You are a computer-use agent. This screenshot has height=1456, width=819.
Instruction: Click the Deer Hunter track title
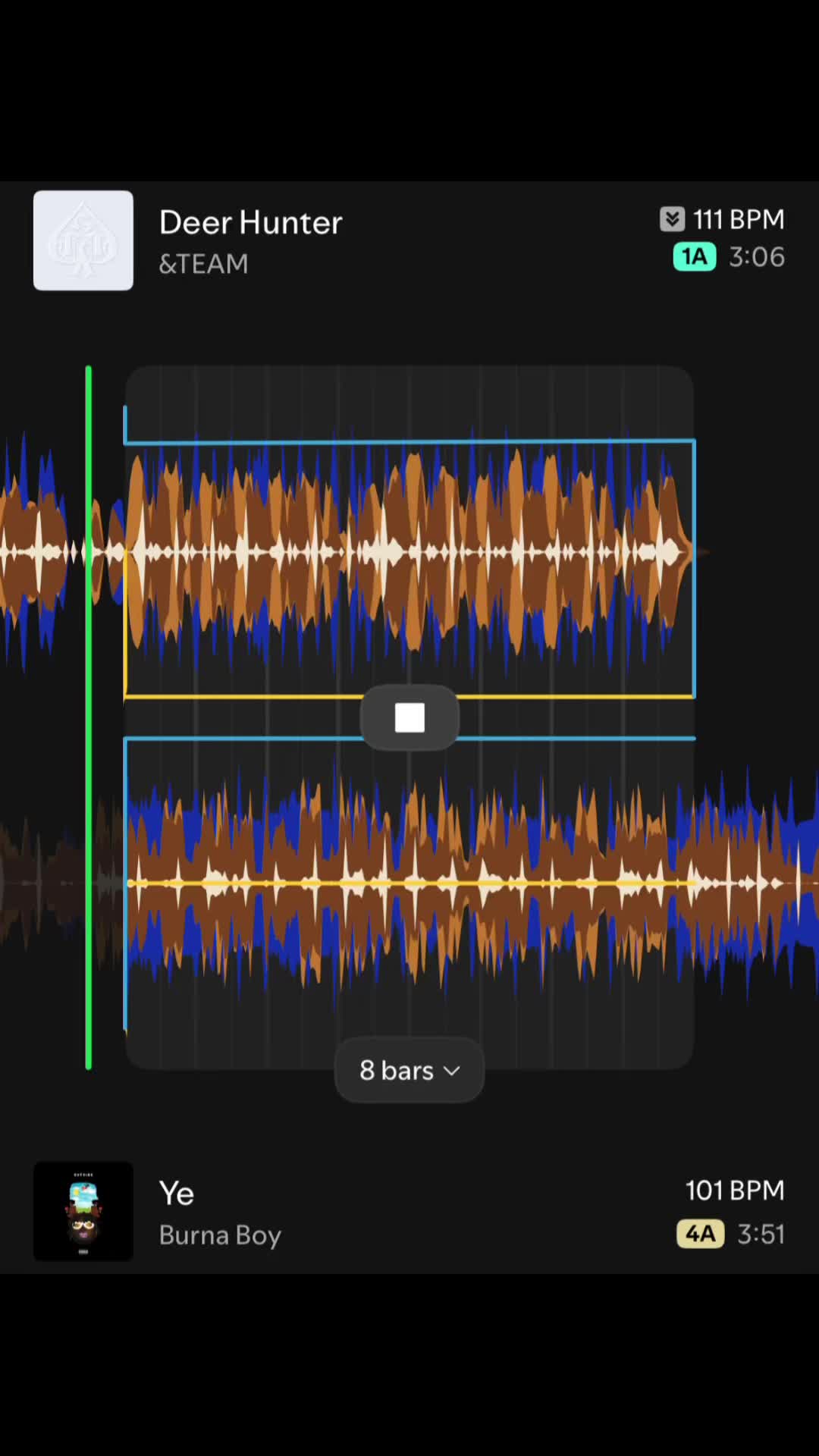coord(251,222)
